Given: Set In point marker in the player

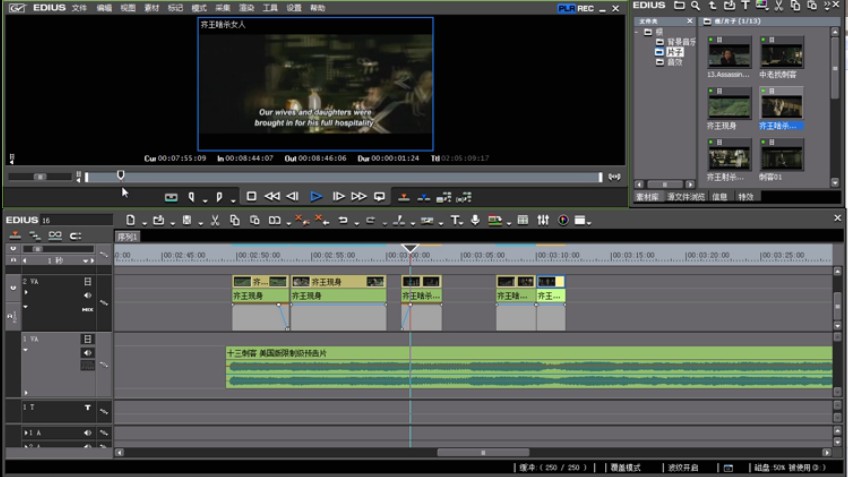Looking at the screenshot, I should click(x=191, y=197).
